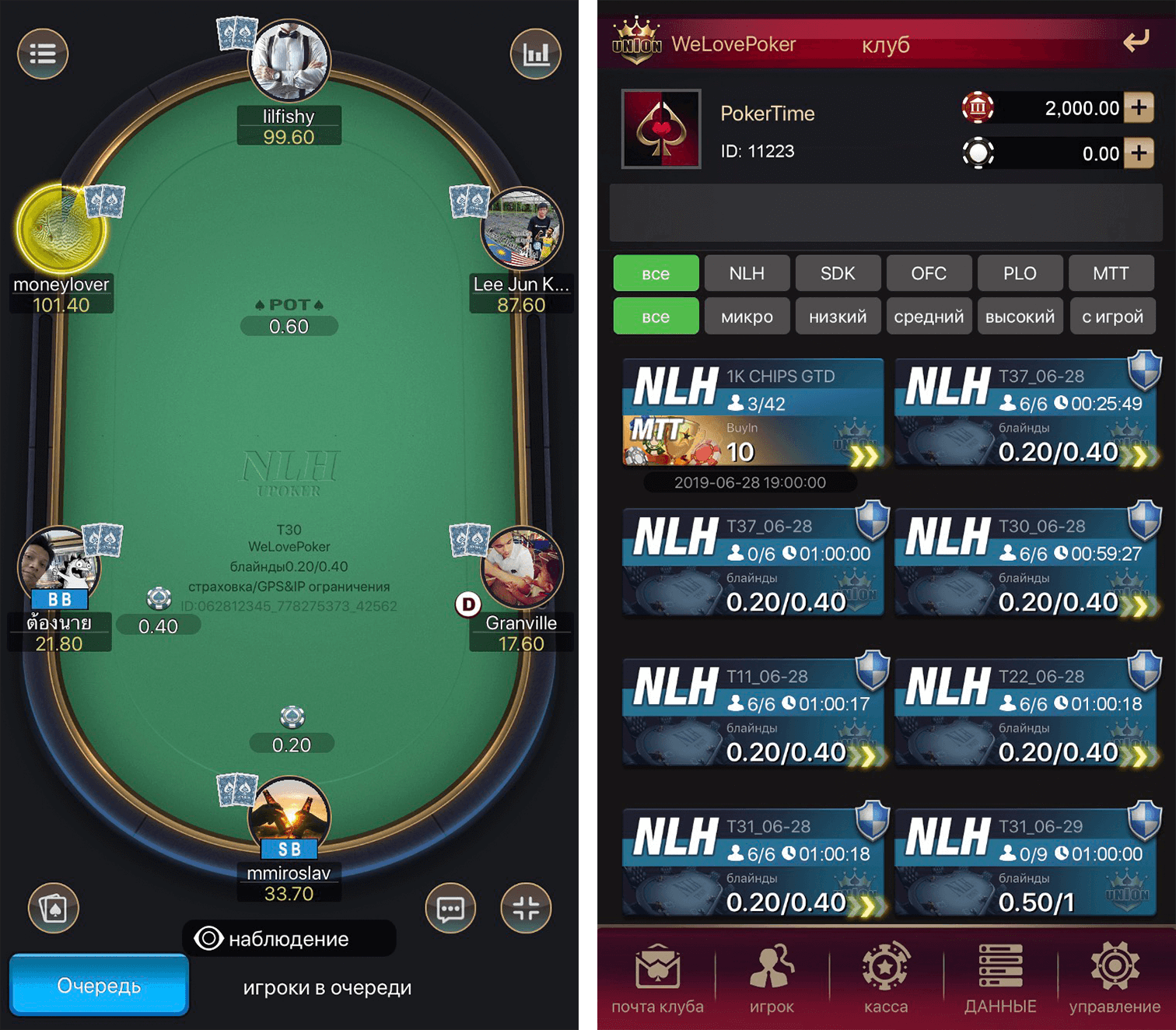Select the NLH game filter
1176x1030 pixels.
point(747,273)
